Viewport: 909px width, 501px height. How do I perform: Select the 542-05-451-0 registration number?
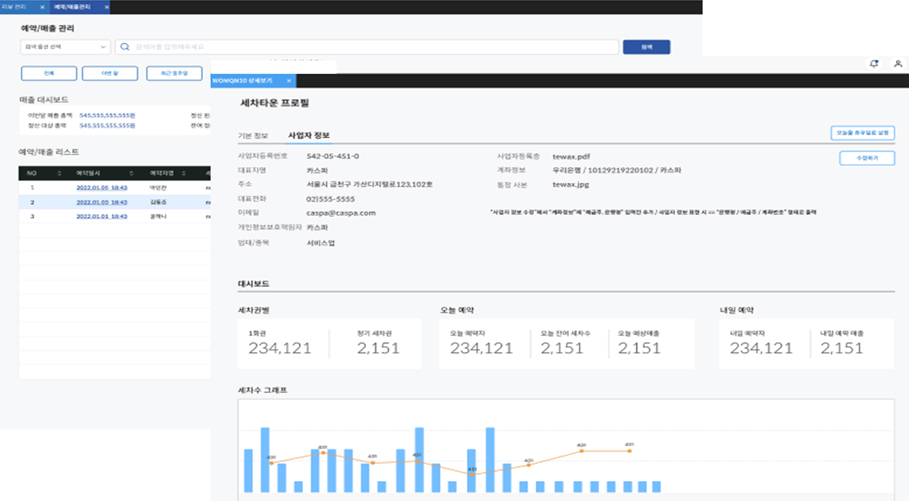333,156
